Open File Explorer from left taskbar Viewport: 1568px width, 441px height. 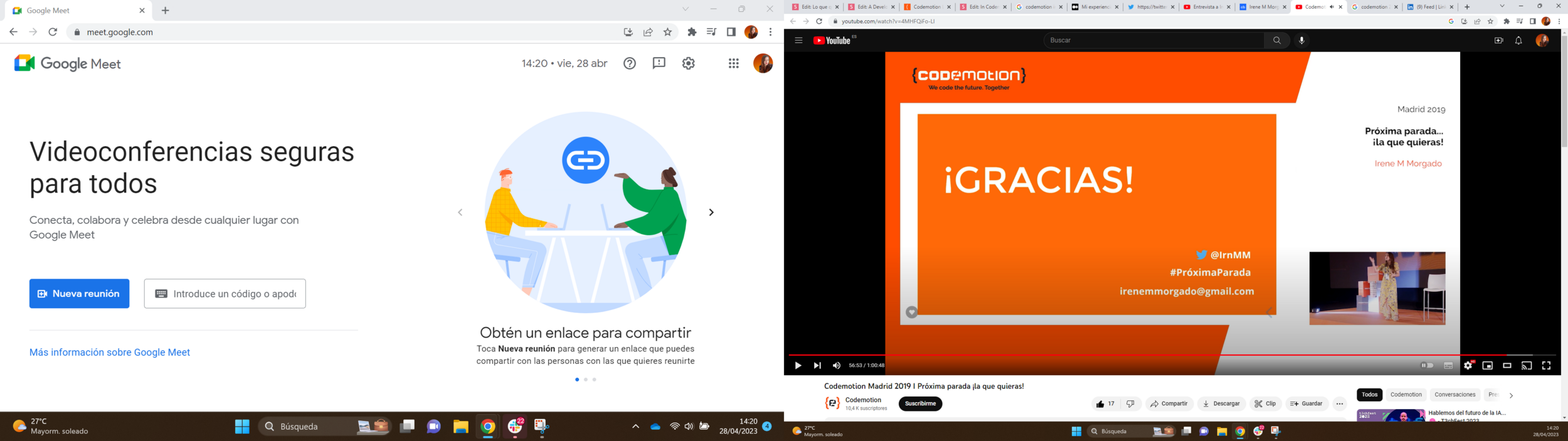pyautogui.click(x=460, y=427)
